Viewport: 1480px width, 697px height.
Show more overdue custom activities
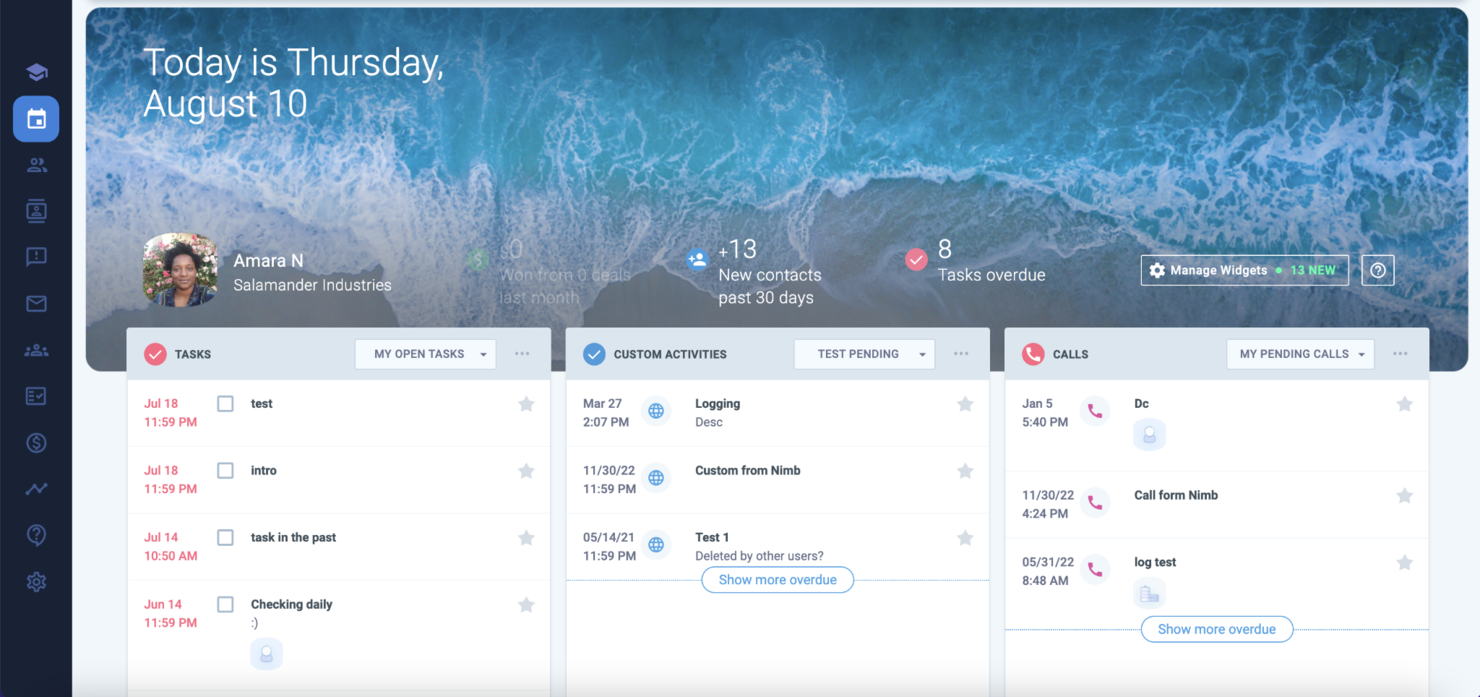pos(777,580)
